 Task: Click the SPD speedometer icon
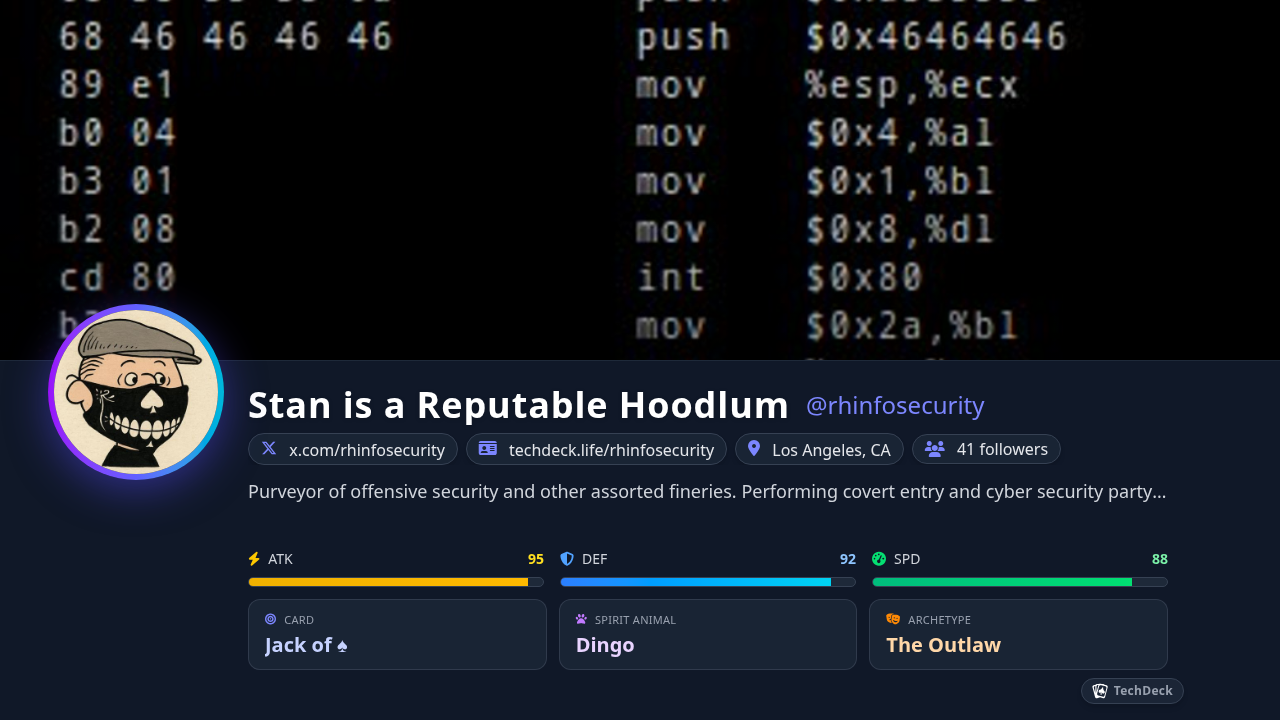tap(879, 559)
